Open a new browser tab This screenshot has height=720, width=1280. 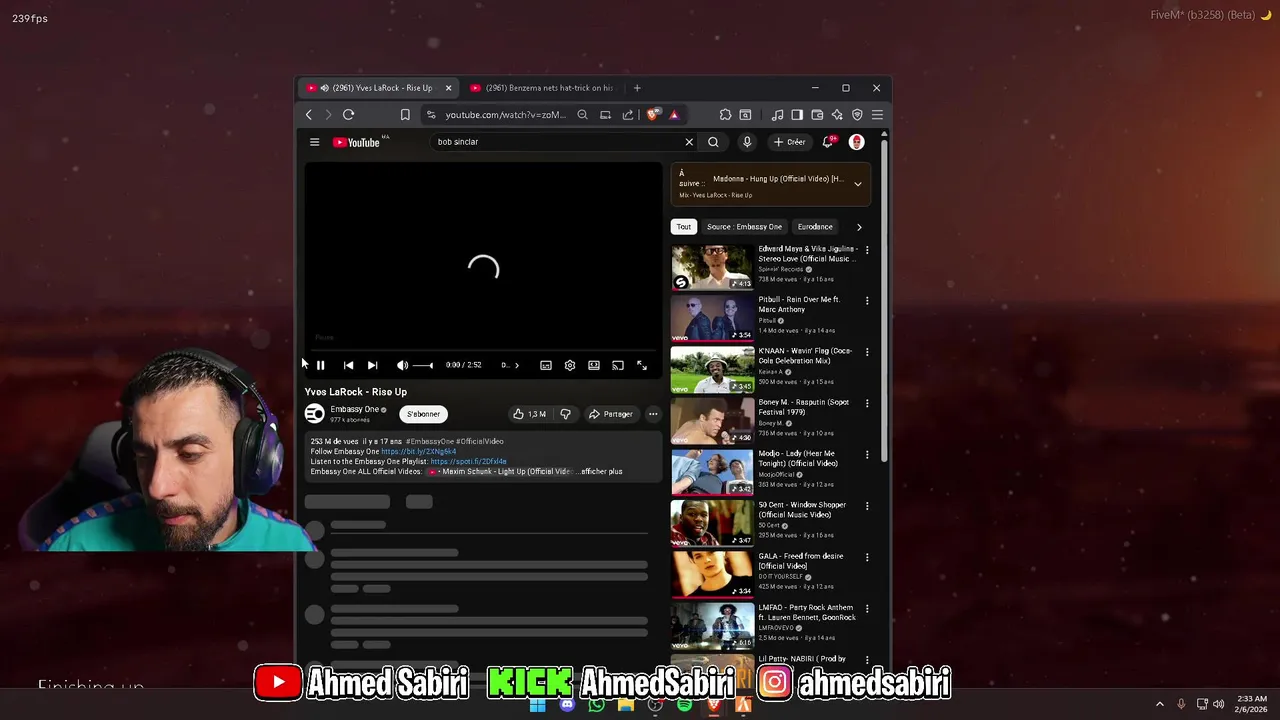pyautogui.click(x=637, y=88)
